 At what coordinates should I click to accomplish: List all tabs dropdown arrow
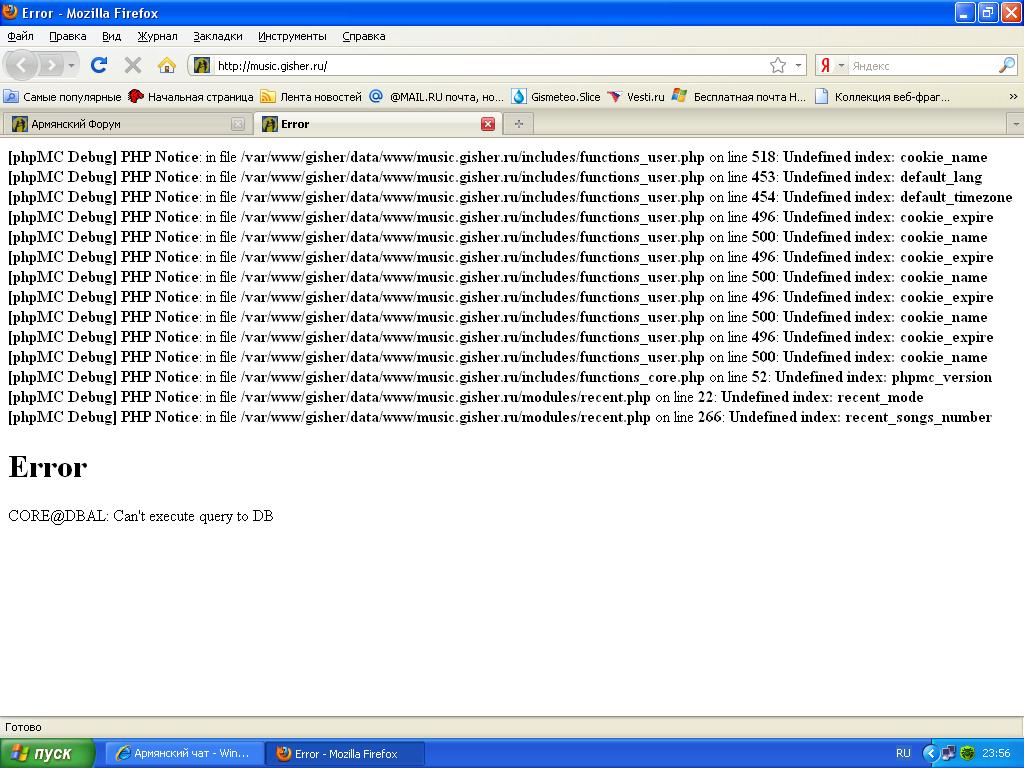pyautogui.click(x=1015, y=124)
